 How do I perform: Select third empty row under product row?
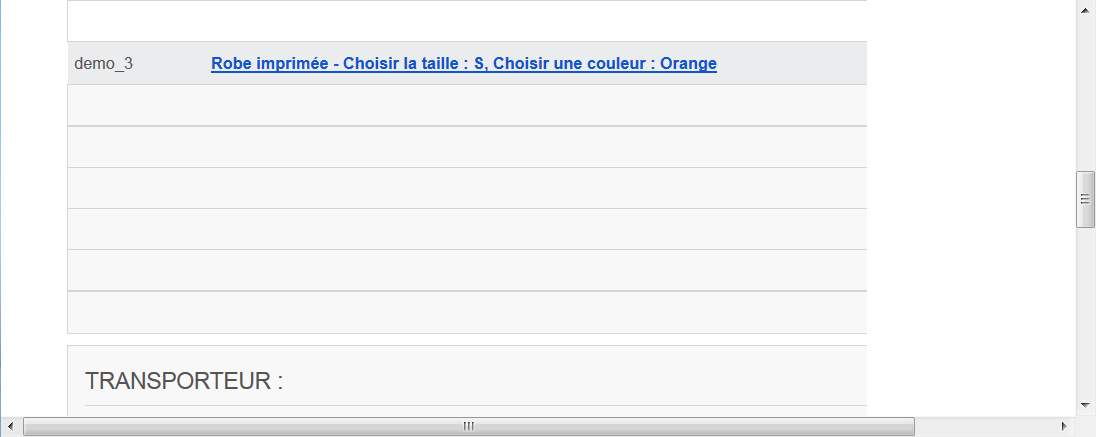[x=467, y=188]
